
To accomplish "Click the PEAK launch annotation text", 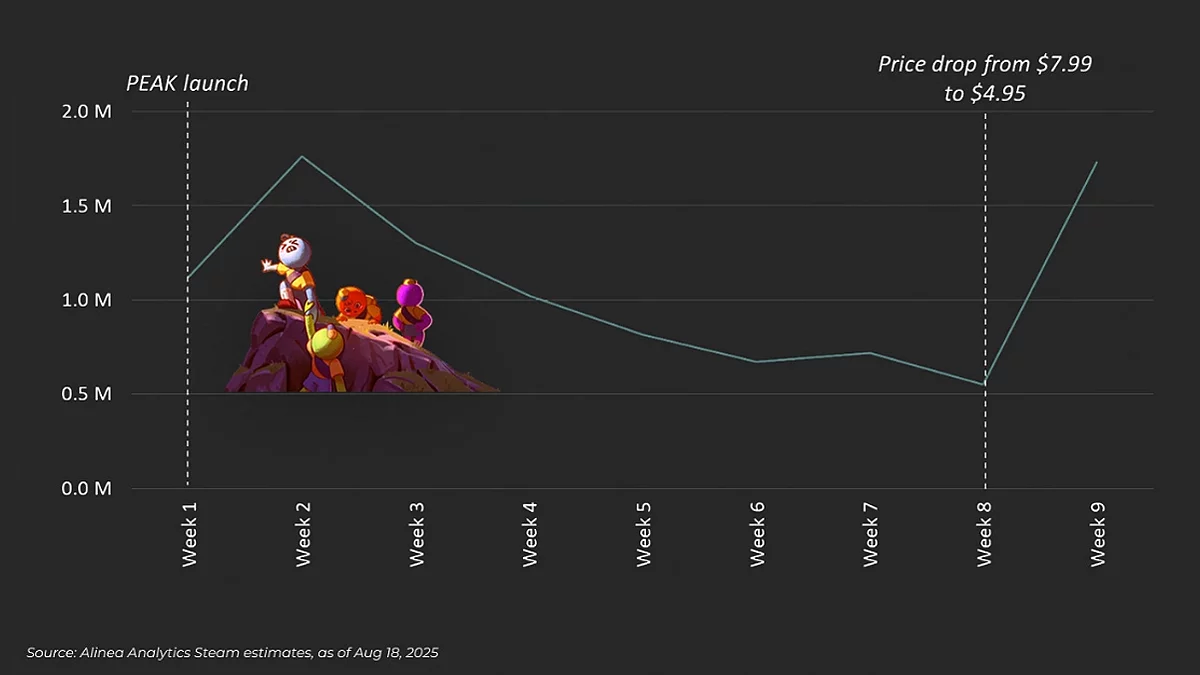I will 187,83.
